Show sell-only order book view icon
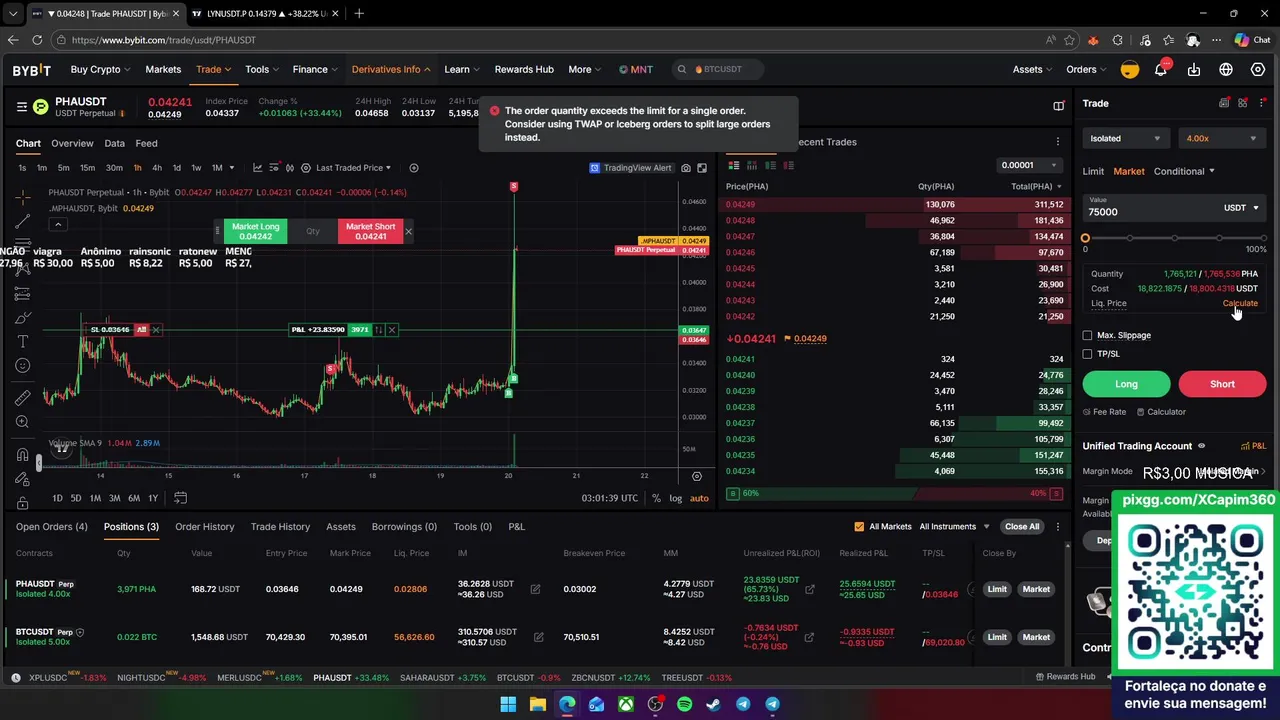This screenshot has width=1280, height=720. coord(789,165)
